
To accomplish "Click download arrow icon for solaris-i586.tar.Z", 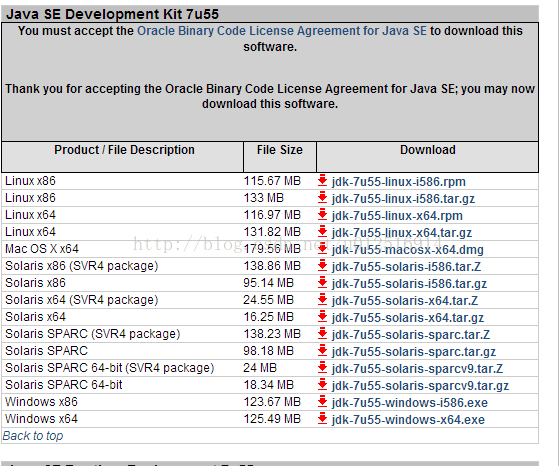I will (322, 266).
